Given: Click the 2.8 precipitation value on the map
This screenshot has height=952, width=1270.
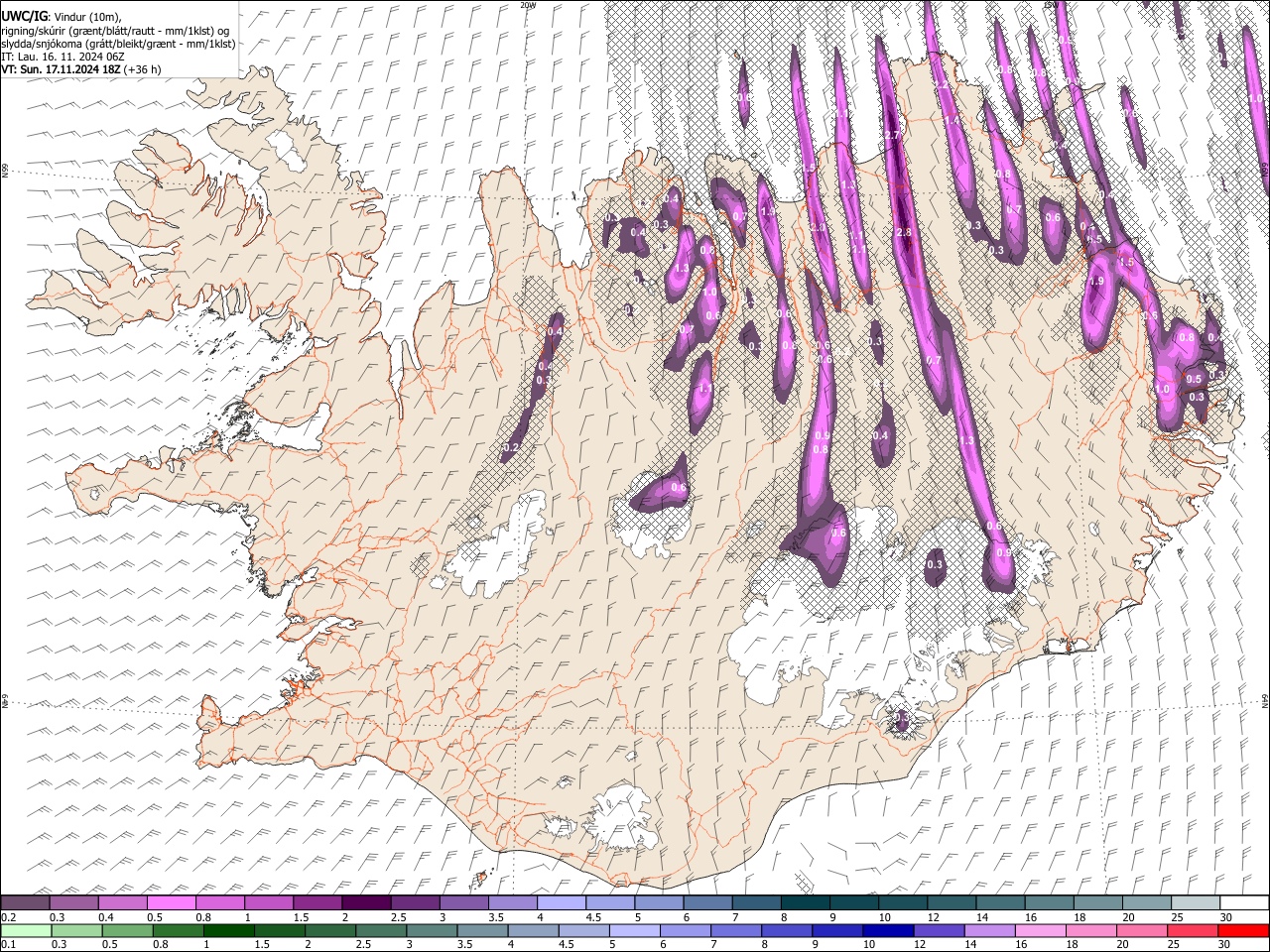Looking at the screenshot, I should [903, 232].
